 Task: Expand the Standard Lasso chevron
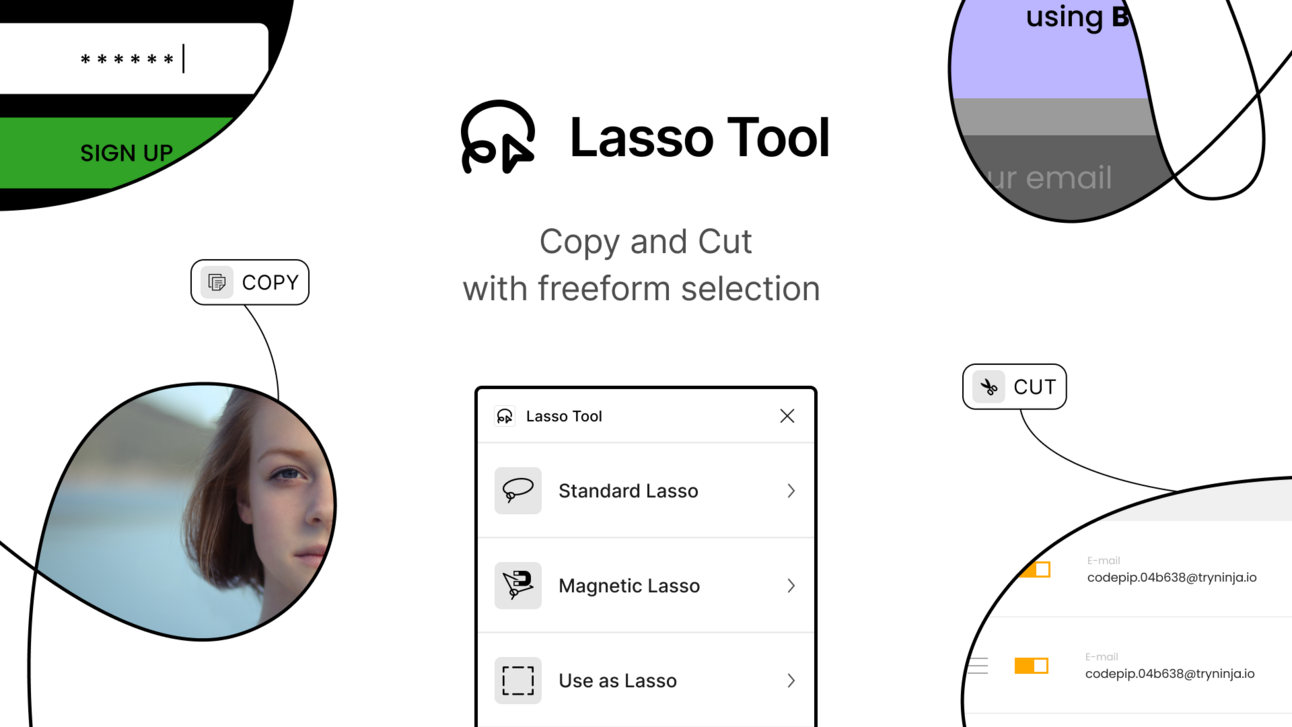pos(791,491)
